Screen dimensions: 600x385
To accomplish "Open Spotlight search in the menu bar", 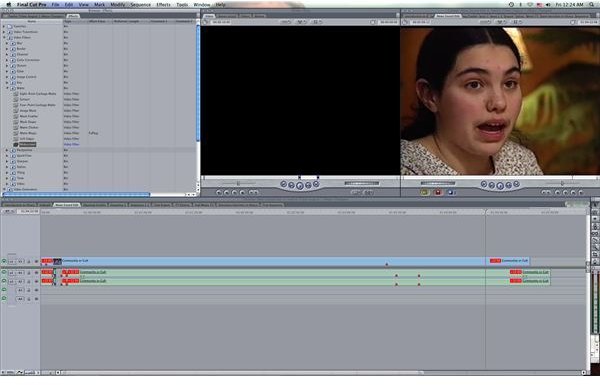I will [592, 5].
